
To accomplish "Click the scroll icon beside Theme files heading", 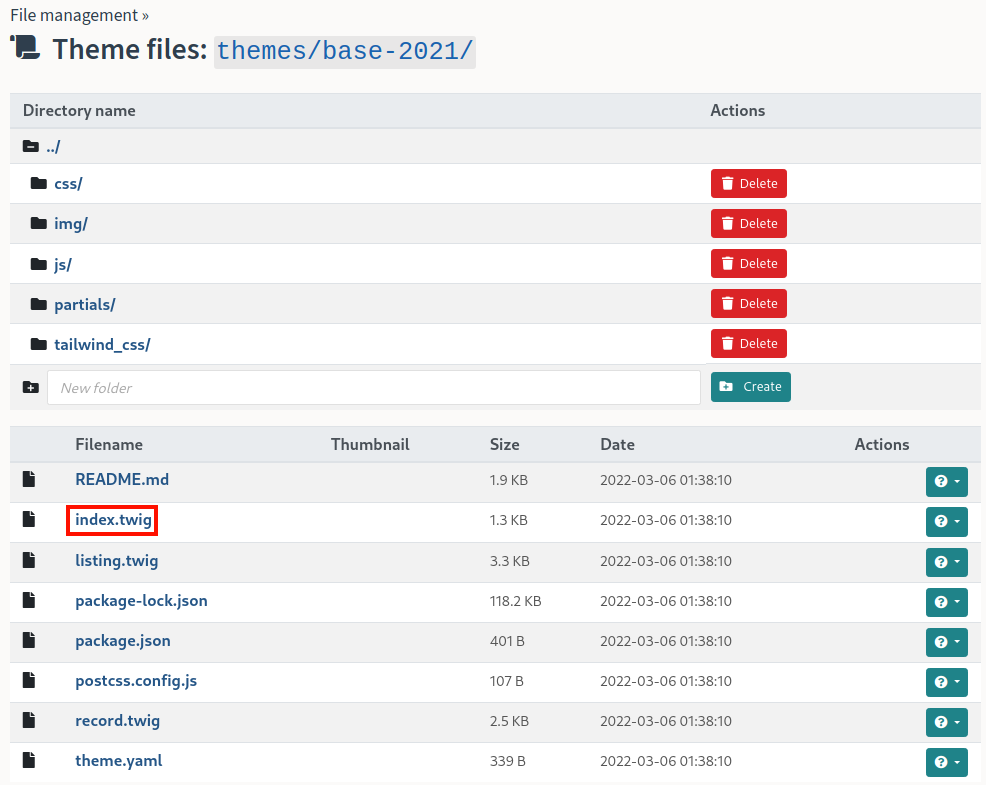I will click(x=25, y=48).
